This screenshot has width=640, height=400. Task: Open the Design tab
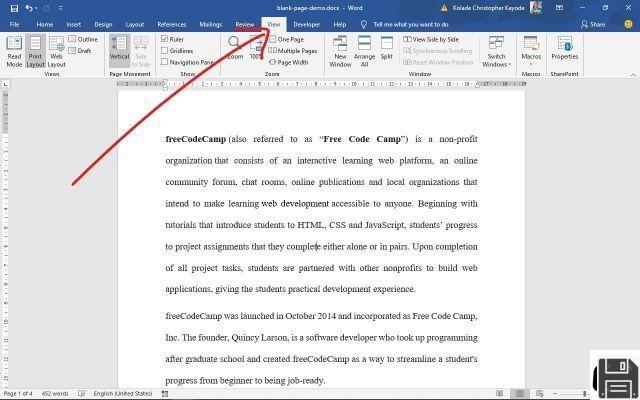tap(103, 24)
